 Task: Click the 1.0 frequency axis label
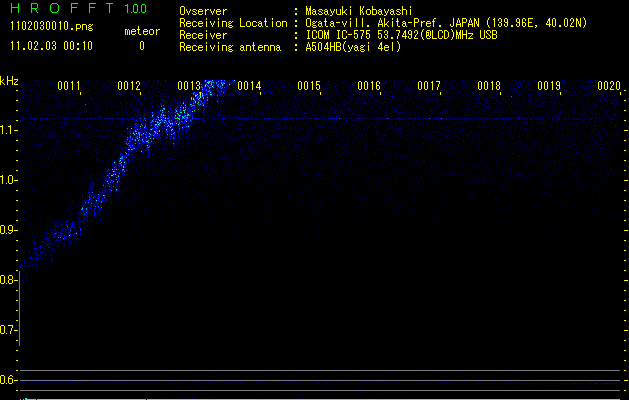8,180
